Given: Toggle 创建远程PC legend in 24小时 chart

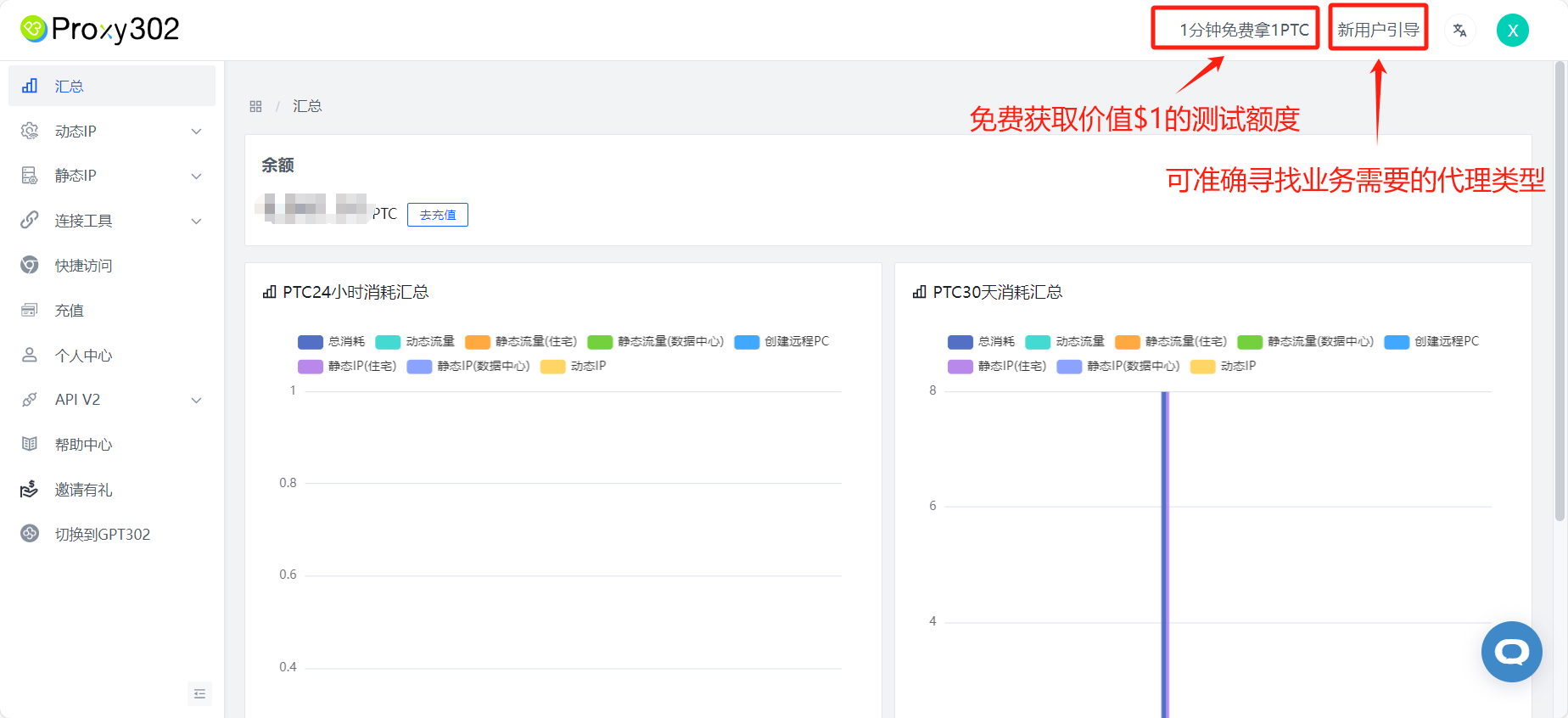Looking at the screenshot, I should pos(781,341).
